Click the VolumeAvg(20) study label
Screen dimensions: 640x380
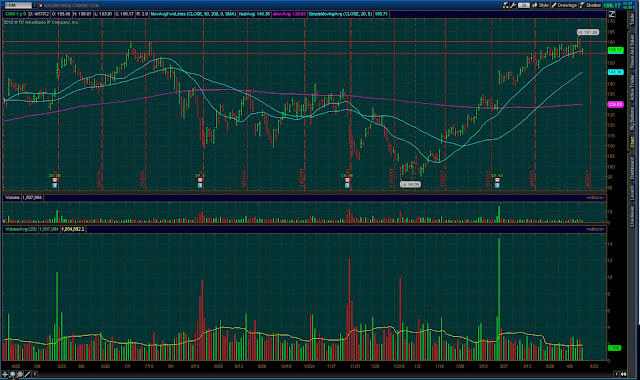point(20,229)
